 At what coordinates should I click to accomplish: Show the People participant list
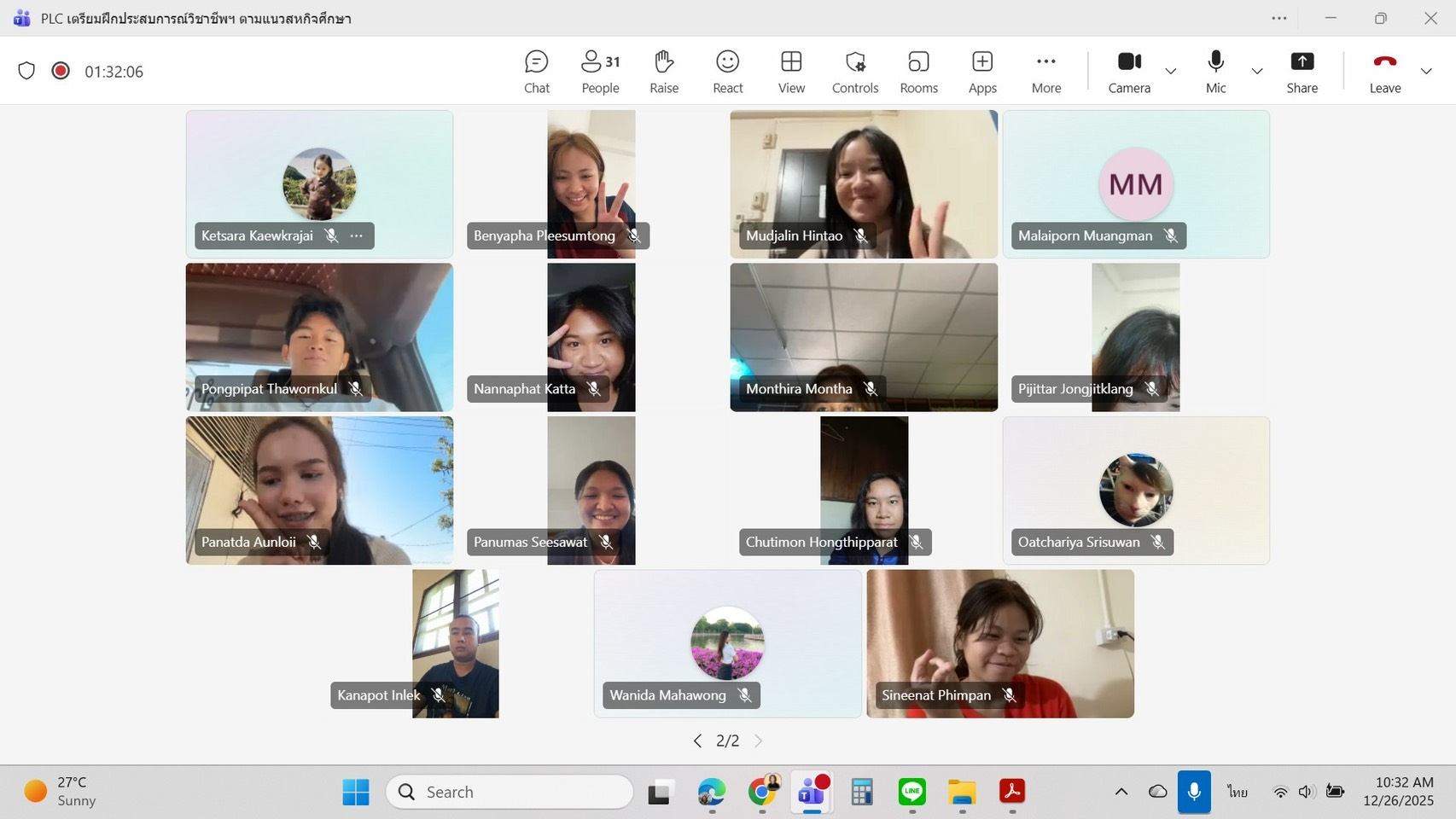[600, 72]
